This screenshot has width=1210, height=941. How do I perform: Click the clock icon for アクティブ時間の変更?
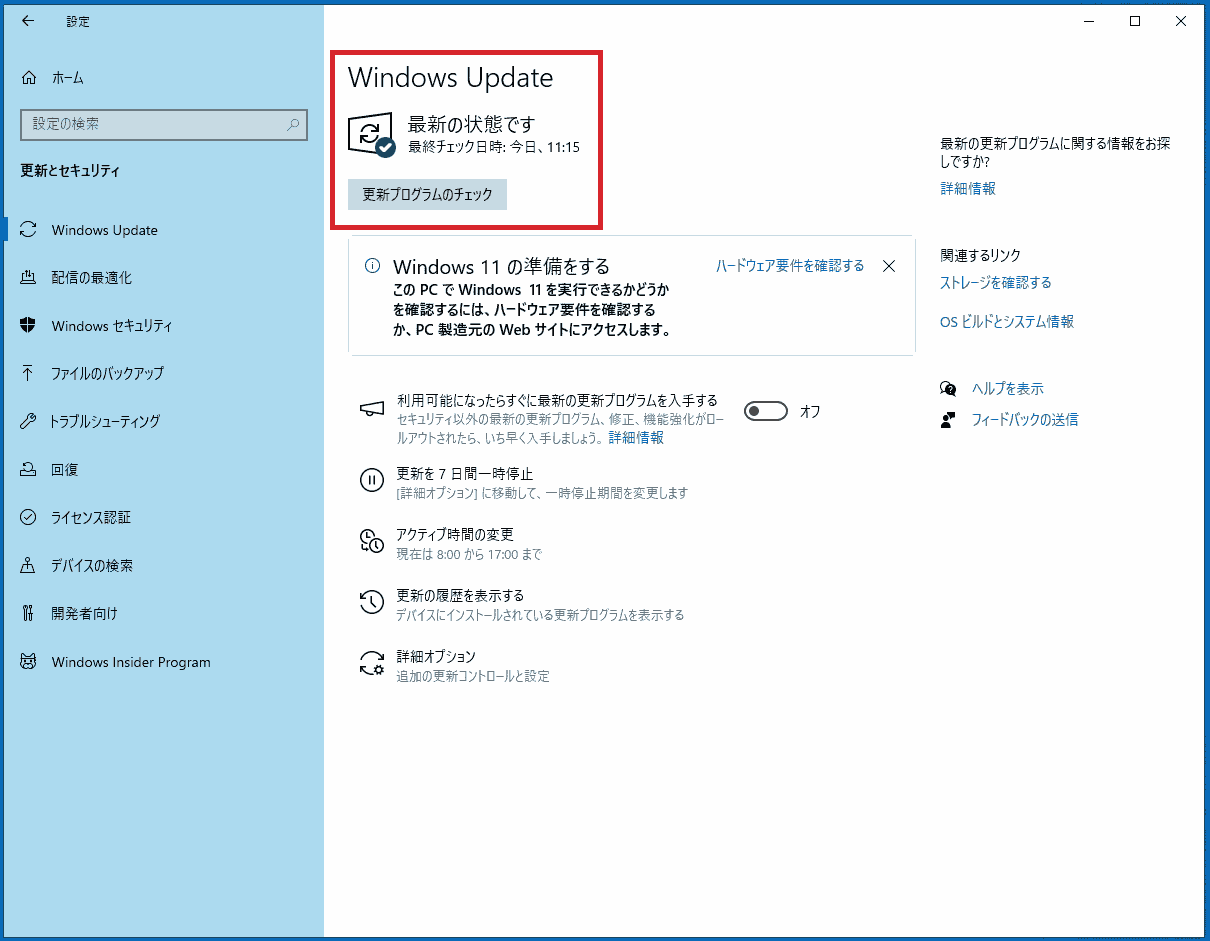pos(372,541)
